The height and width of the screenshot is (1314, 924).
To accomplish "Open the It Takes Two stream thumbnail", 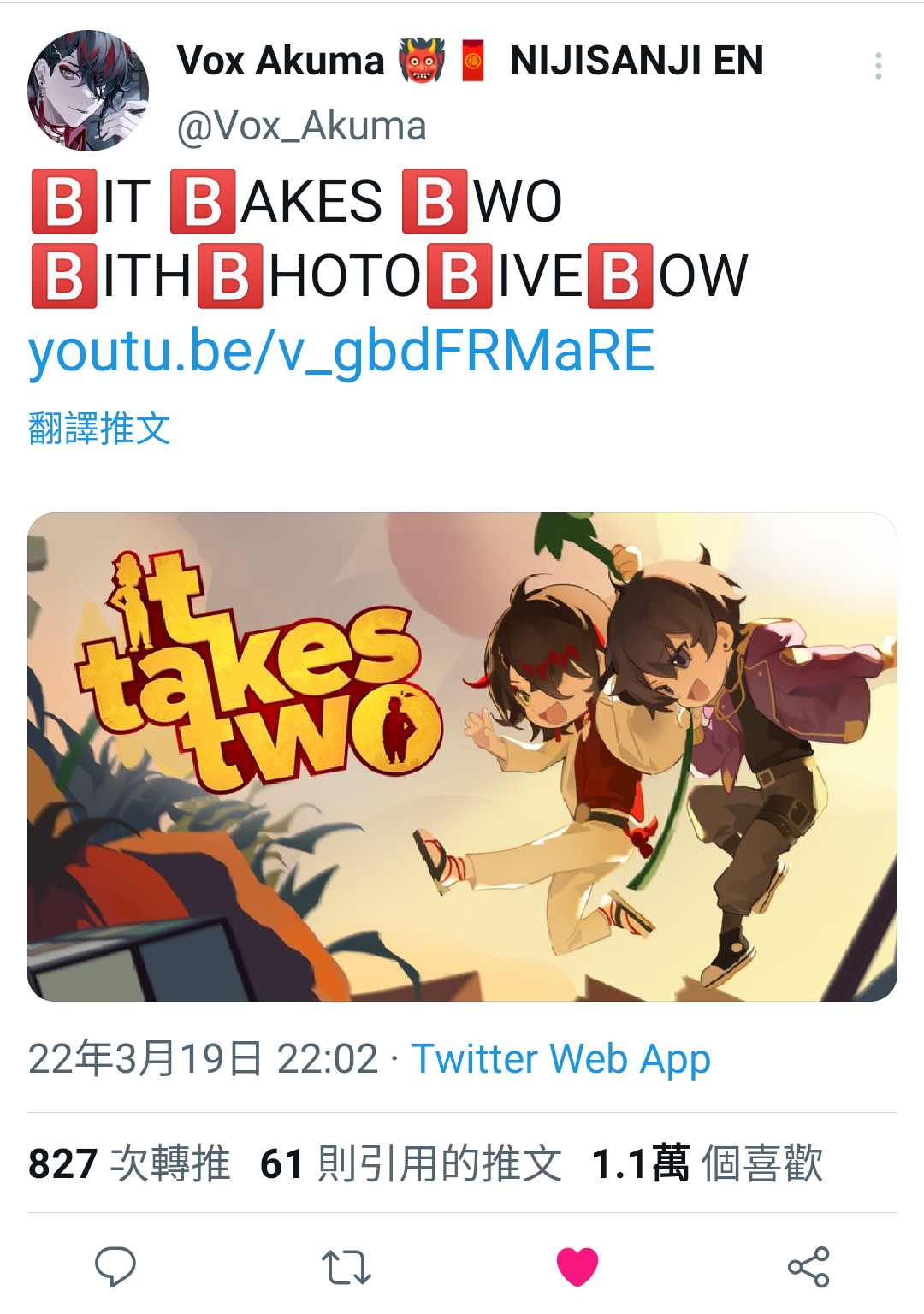I will tap(462, 757).
